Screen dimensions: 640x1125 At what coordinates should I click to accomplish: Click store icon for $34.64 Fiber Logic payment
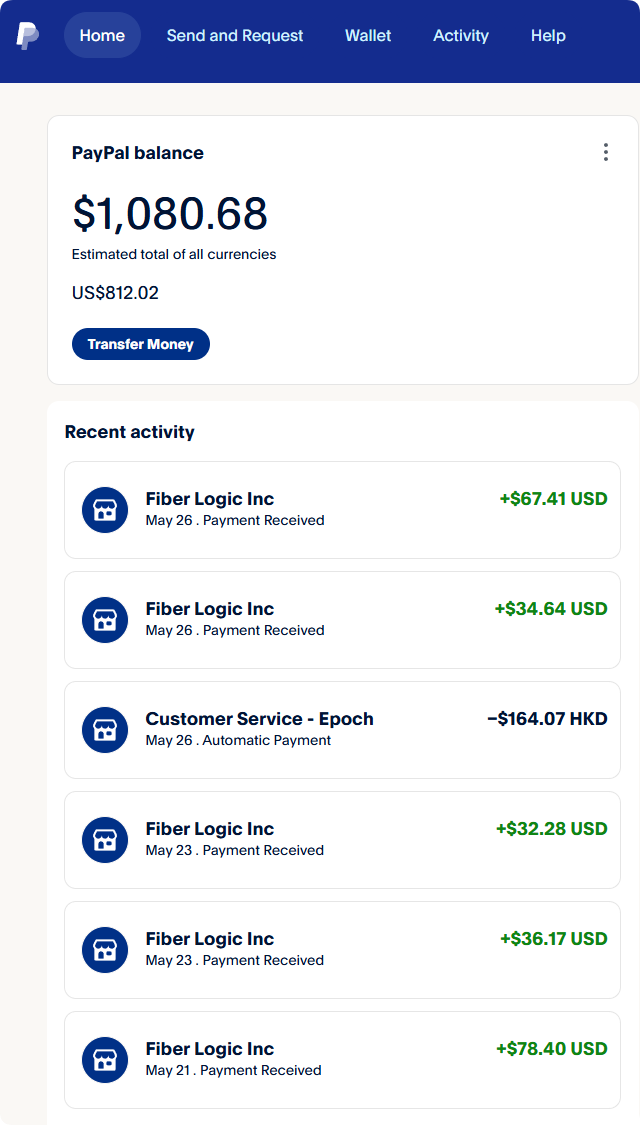105,620
